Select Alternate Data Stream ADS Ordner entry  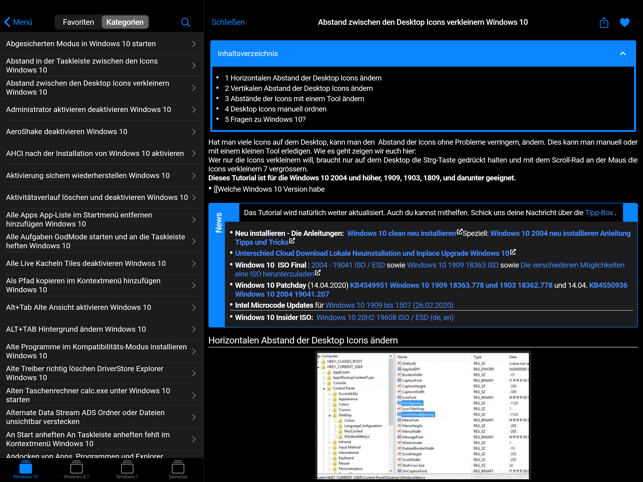coord(102,417)
